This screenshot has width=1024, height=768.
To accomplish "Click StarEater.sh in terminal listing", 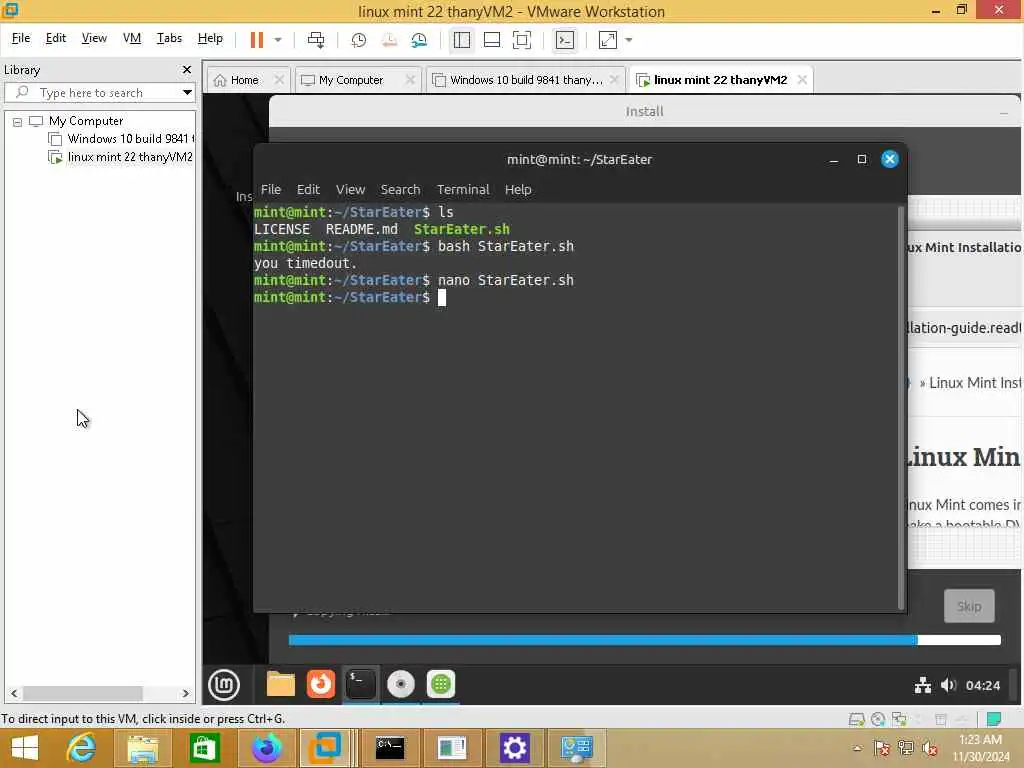I will (462, 229).
